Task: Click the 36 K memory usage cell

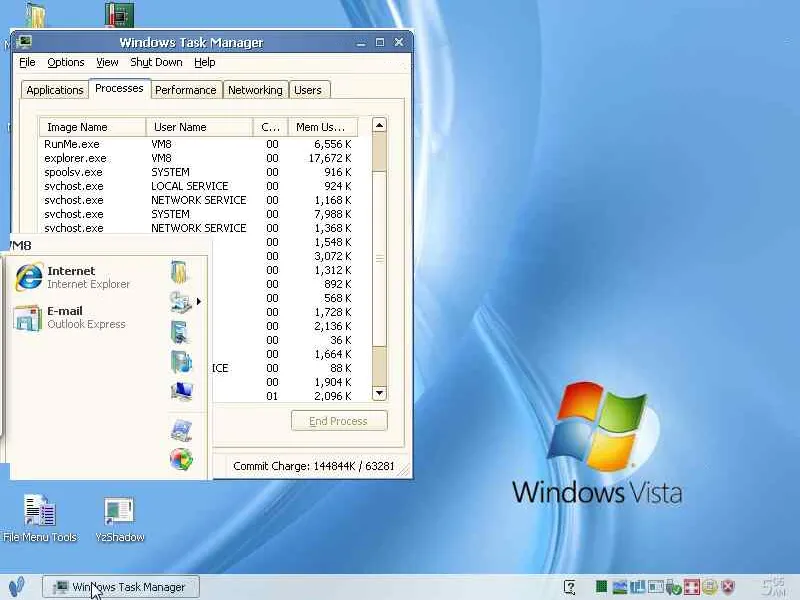Action: tap(340, 340)
